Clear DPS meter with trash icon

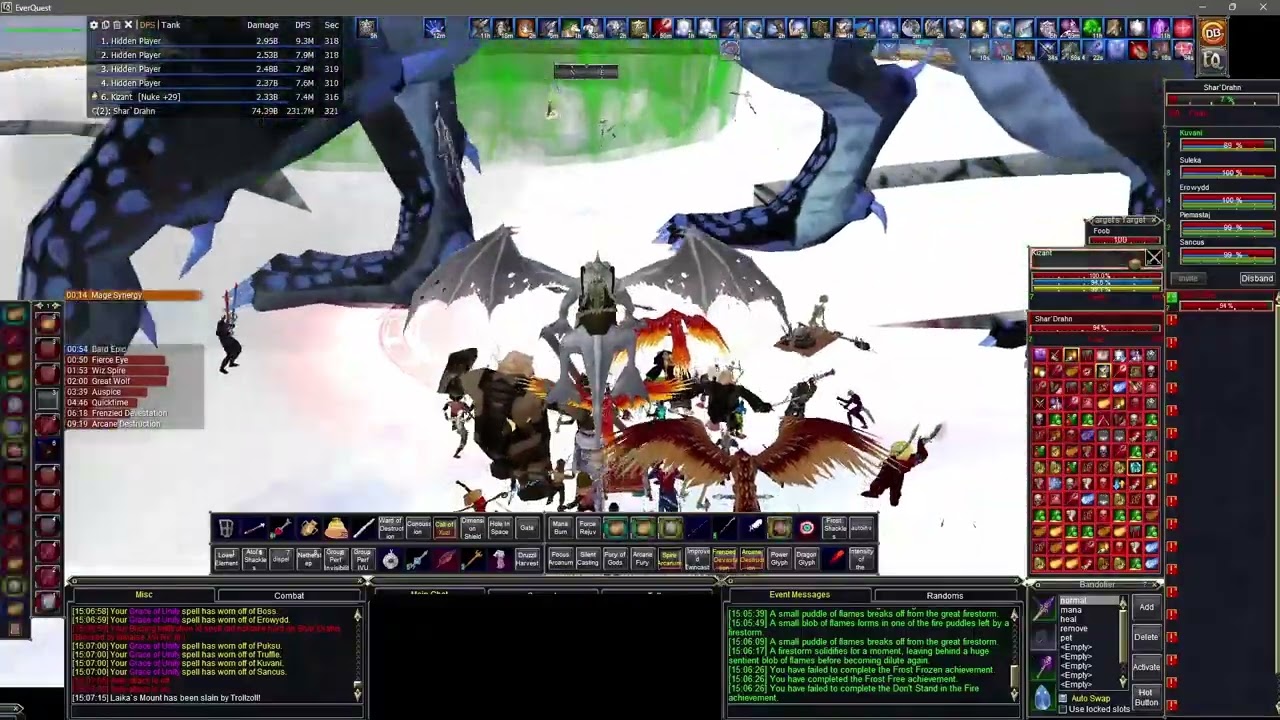tap(117, 25)
